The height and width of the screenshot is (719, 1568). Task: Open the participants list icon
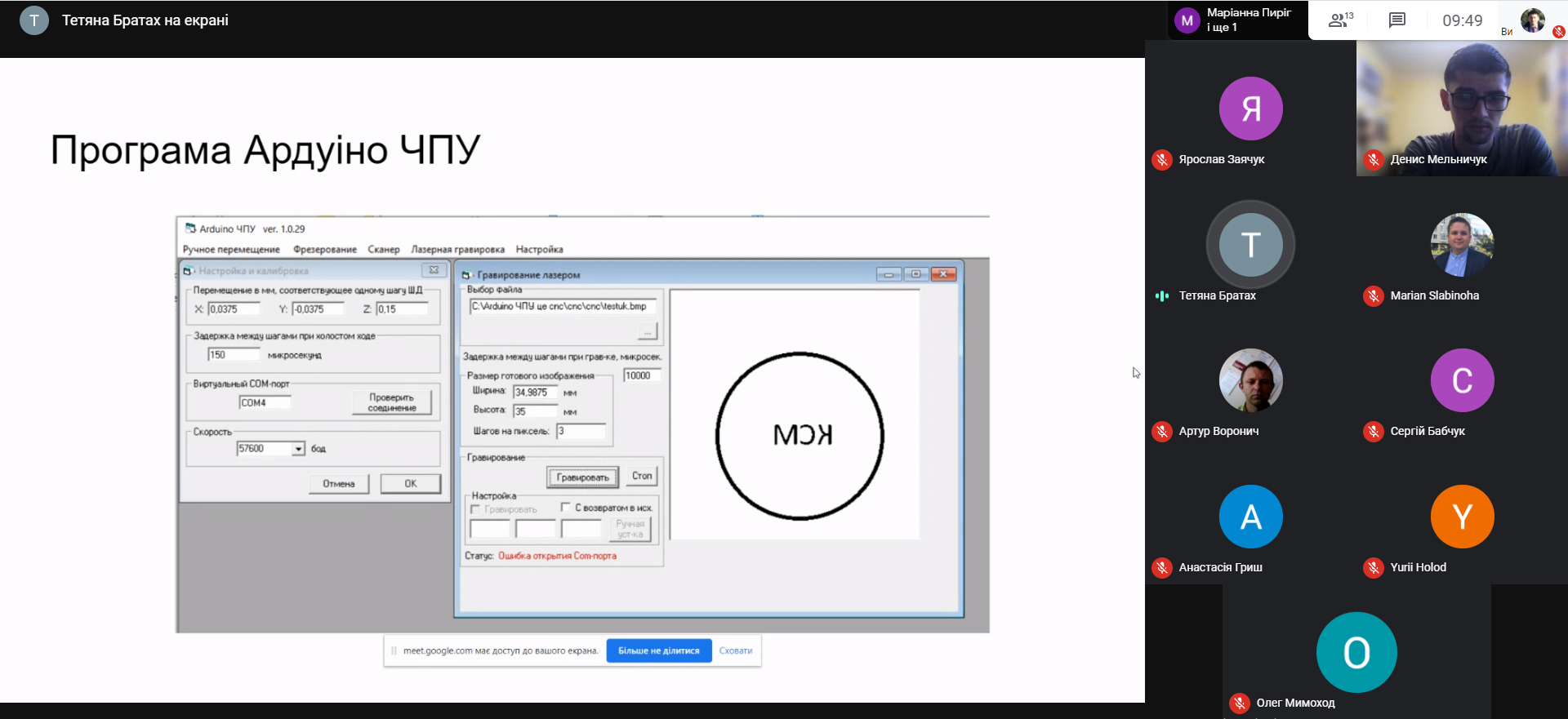pyautogui.click(x=1339, y=20)
